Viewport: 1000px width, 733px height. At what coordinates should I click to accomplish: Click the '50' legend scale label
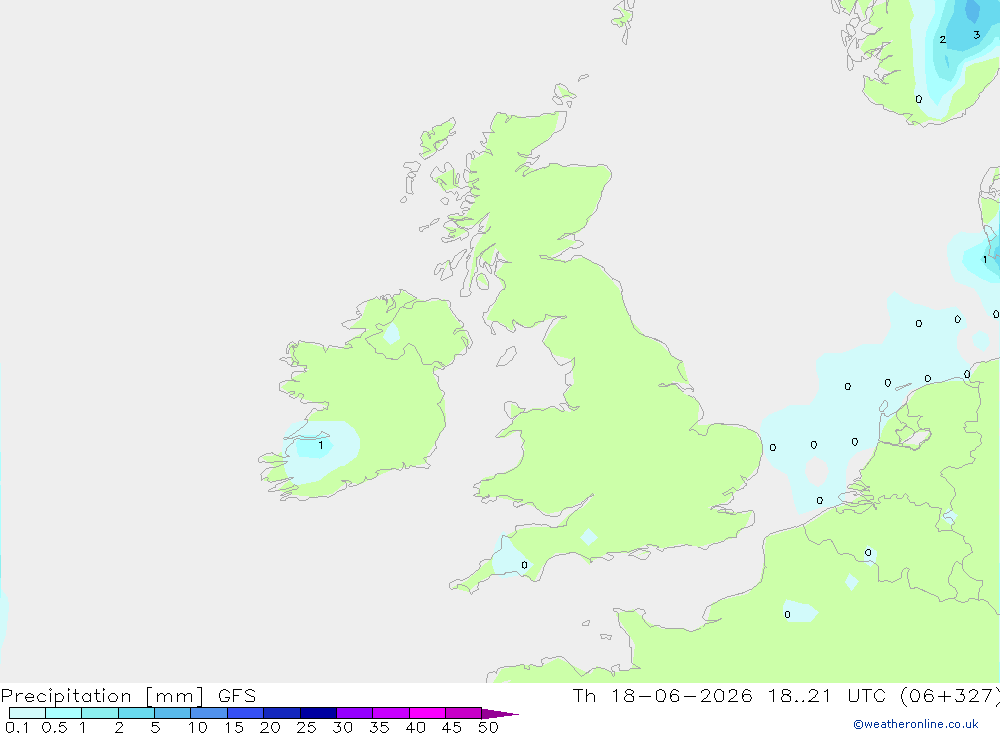point(488,727)
